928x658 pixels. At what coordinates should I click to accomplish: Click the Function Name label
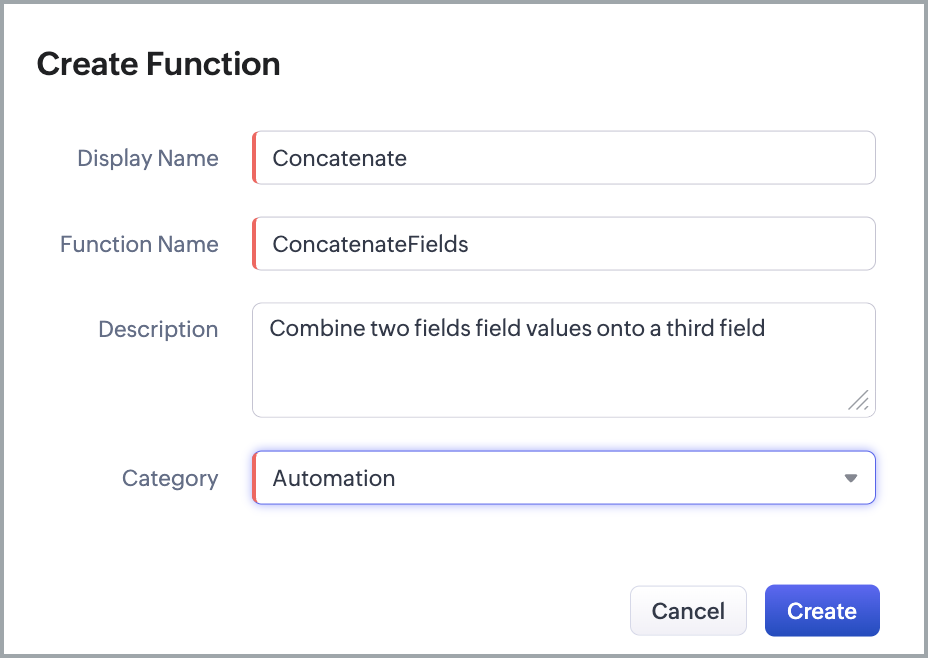pyautogui.click(x=139, y=244)
